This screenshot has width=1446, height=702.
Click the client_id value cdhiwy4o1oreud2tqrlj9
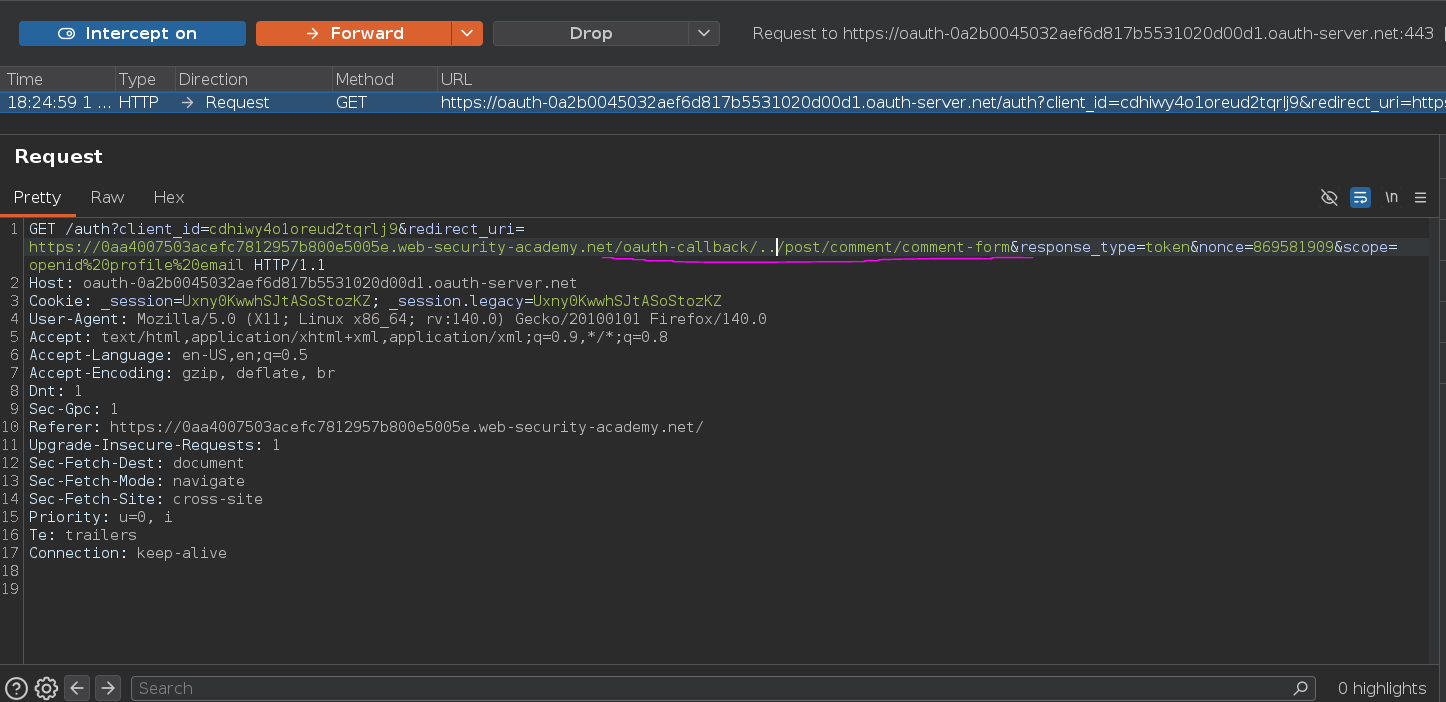[303, 229]
